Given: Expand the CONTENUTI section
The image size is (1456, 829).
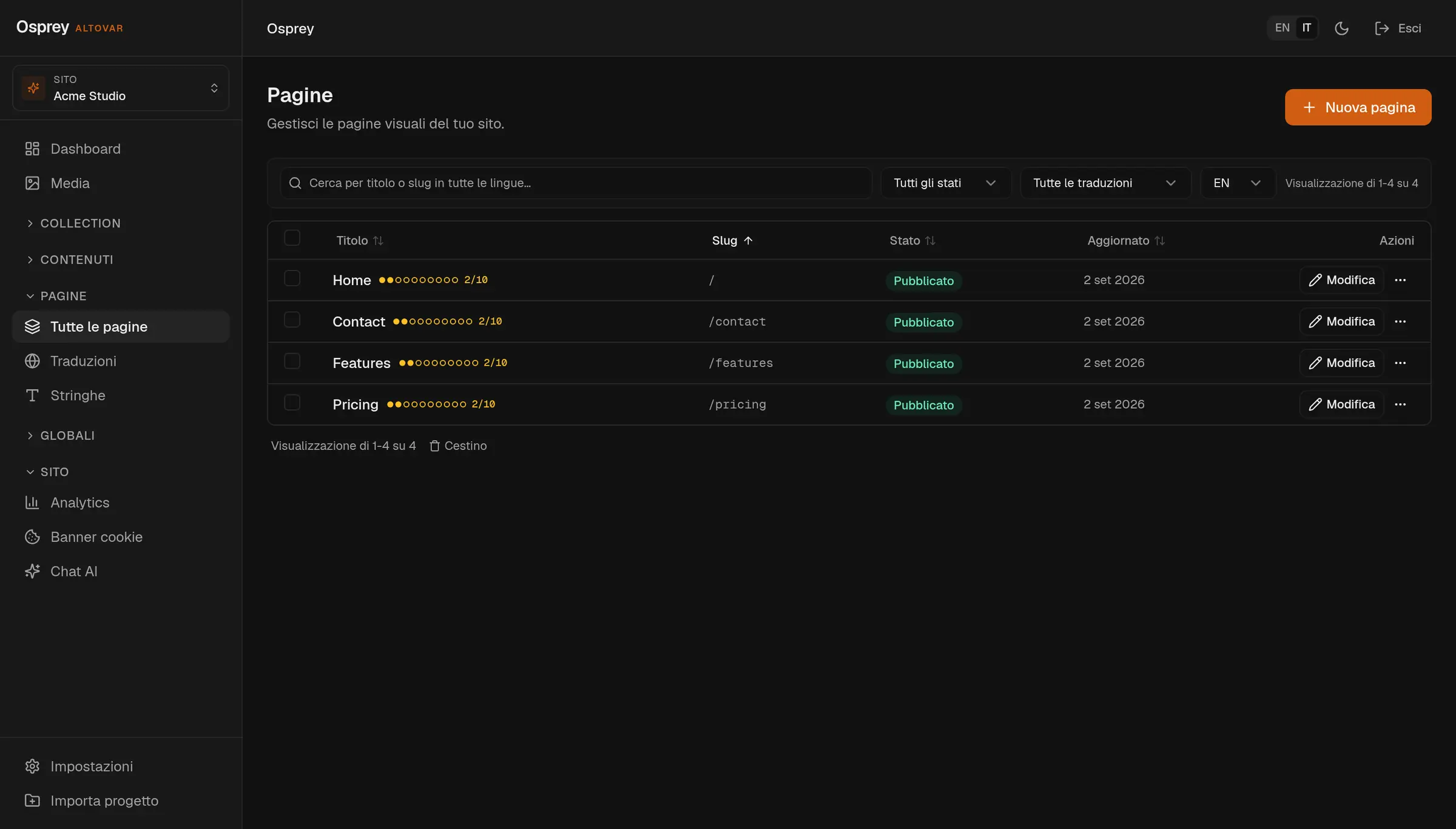Looking at the screenshot, I should (69, 260).
